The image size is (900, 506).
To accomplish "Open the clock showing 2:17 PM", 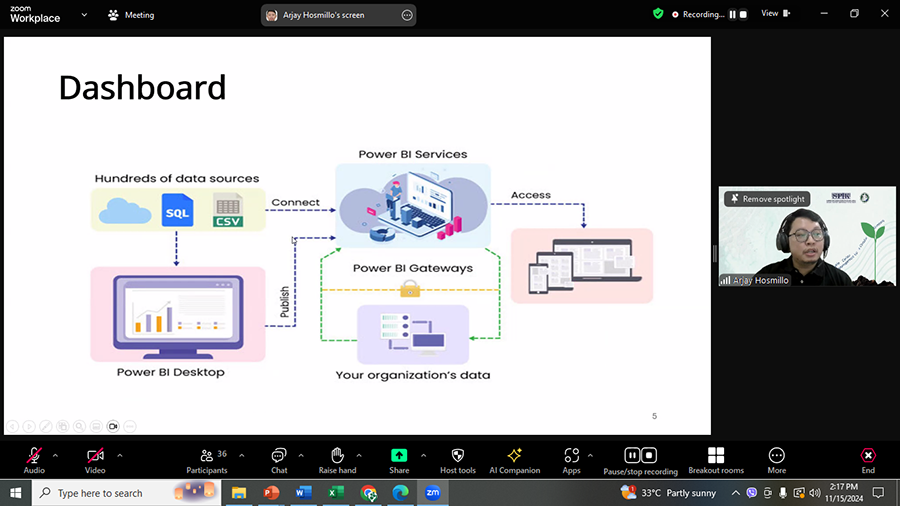I will pyautogui.click(x=844, y=493).
